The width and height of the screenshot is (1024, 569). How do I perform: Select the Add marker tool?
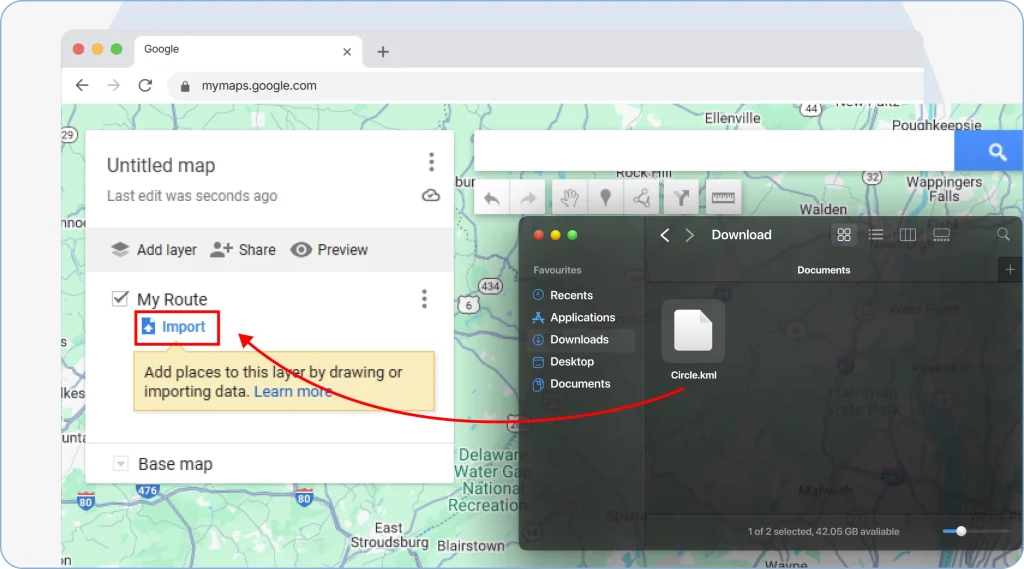[605, 198]
